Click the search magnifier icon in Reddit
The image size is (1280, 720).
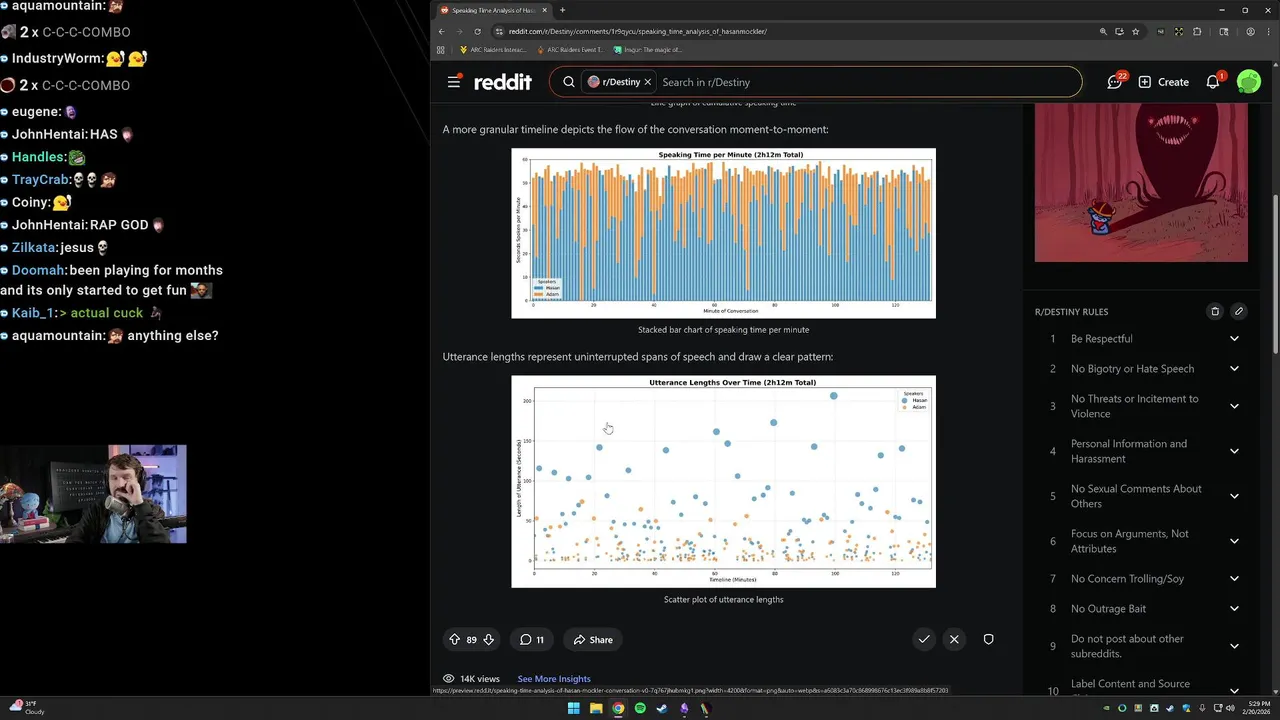(x=569, y=82)
